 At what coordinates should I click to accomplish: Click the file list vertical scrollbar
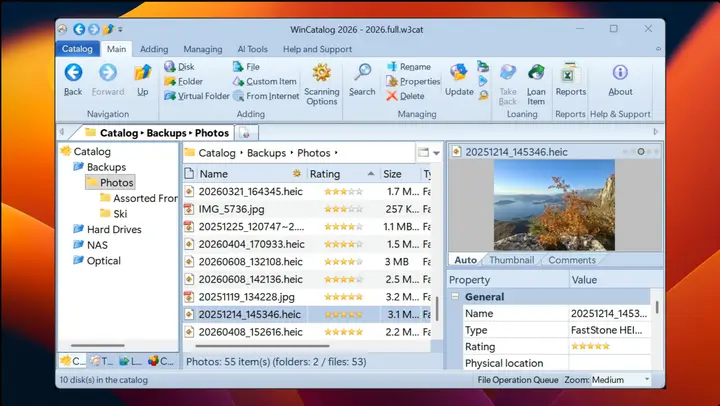coord(437,308)
